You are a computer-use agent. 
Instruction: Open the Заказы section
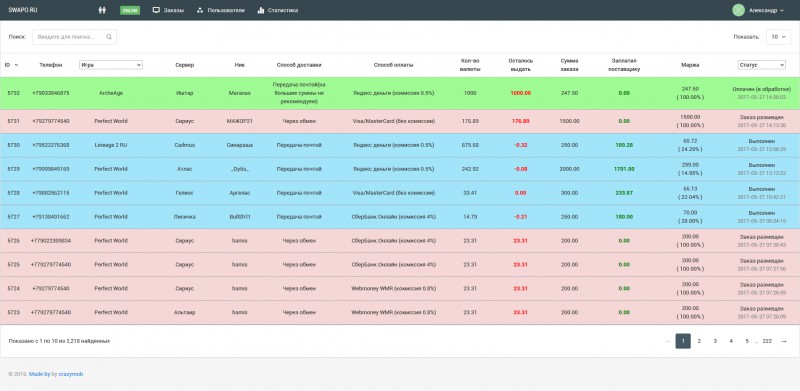(168, 10)
